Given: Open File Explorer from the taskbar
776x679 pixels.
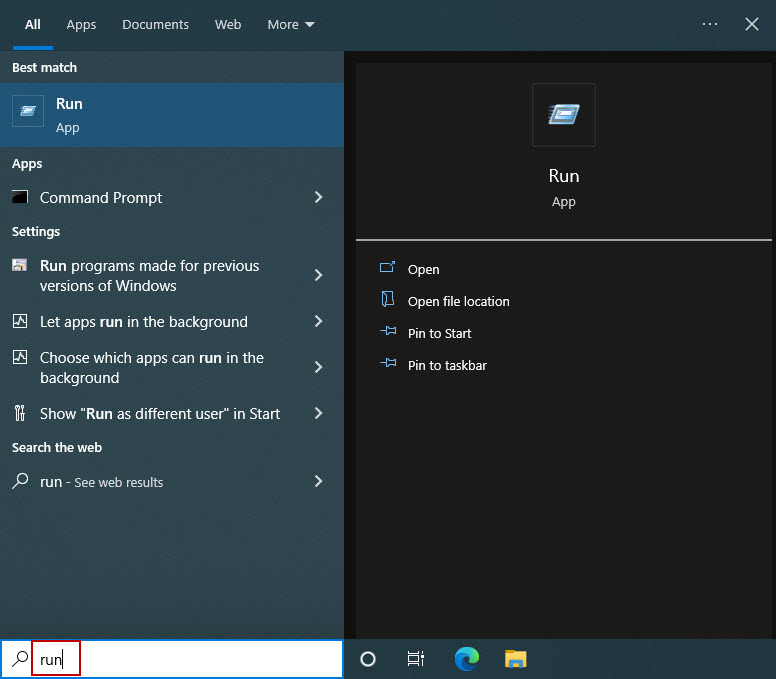Looking at the screenshot, I should tap(516, 659).
